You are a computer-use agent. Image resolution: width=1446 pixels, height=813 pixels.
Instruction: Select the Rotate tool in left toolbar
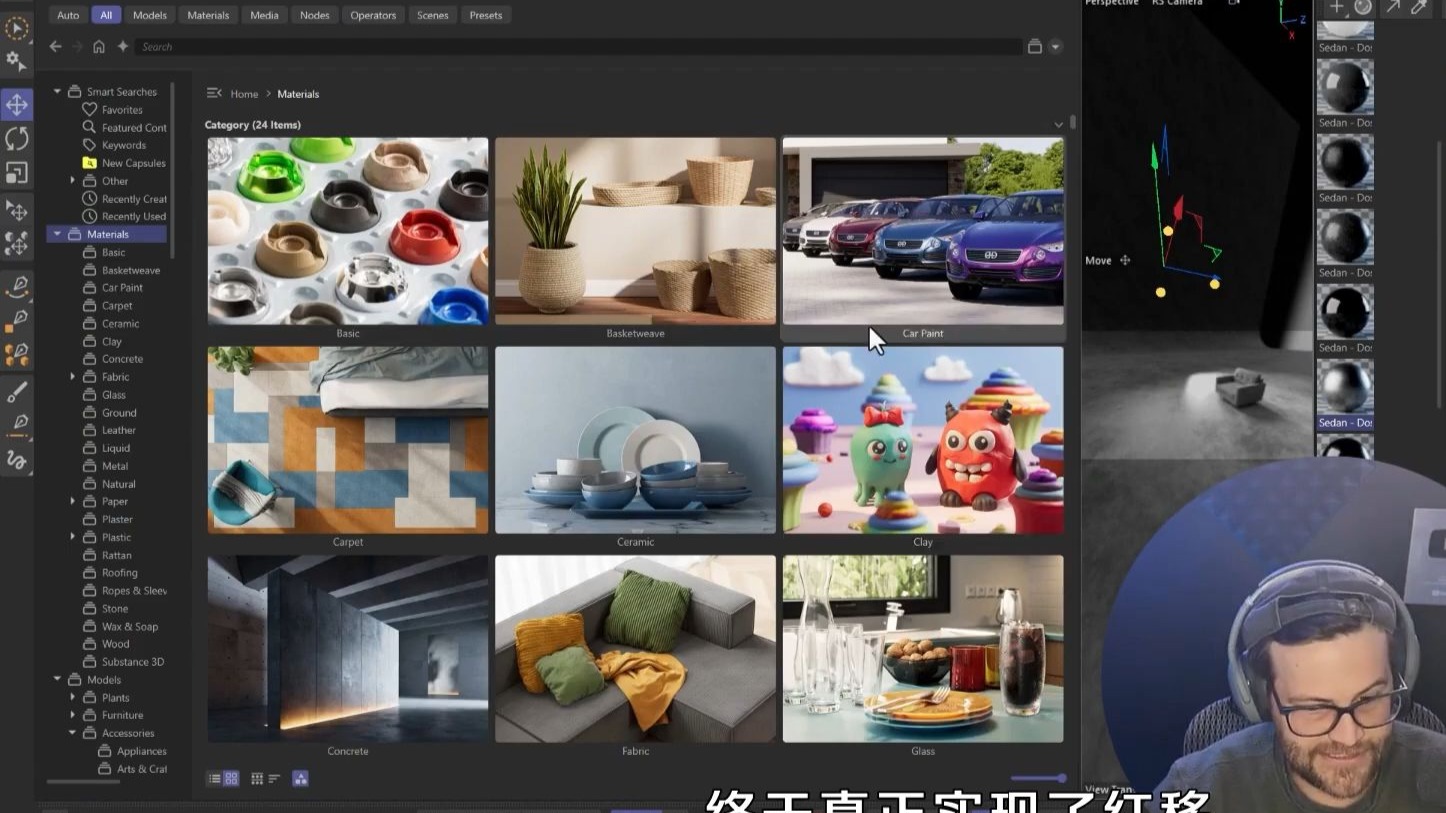point(16,138)
